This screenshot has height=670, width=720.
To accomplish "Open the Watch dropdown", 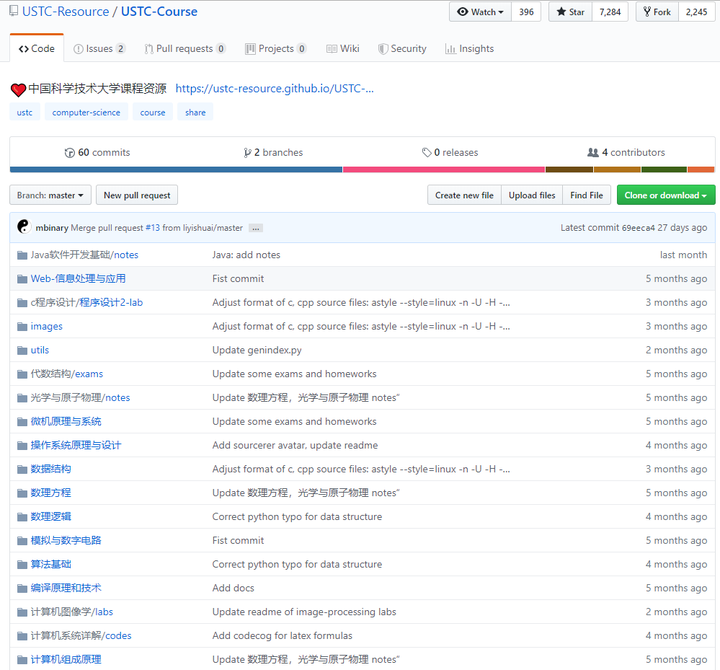I will 480,12.
